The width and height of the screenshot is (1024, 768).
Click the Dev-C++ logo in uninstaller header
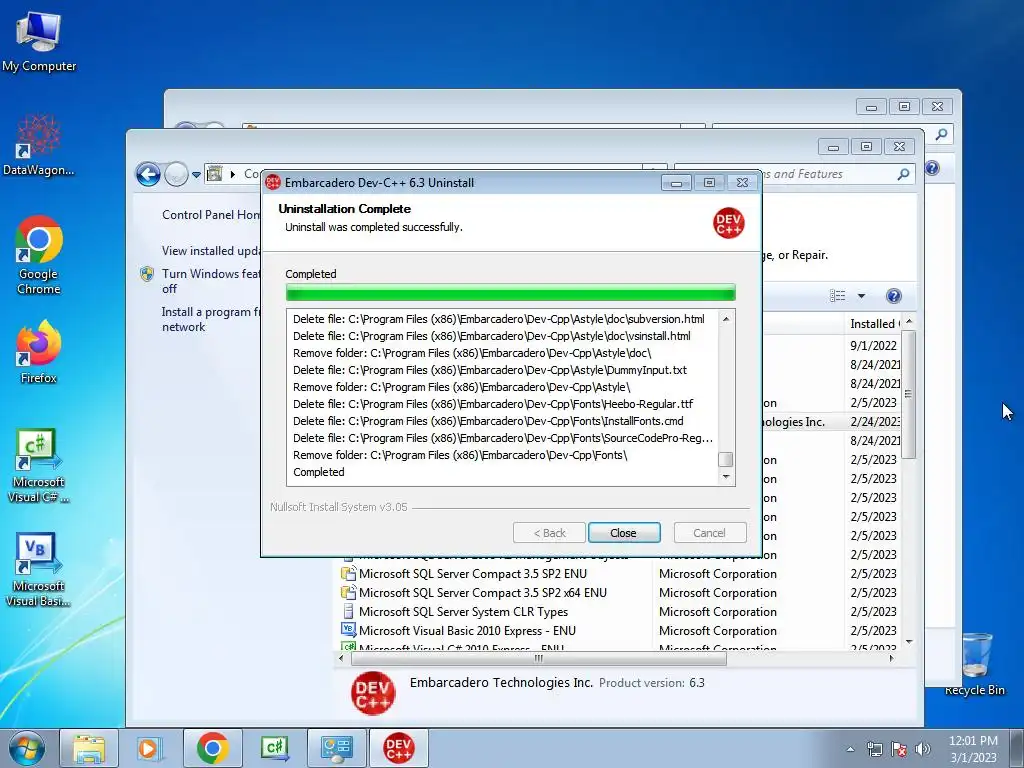728,223
